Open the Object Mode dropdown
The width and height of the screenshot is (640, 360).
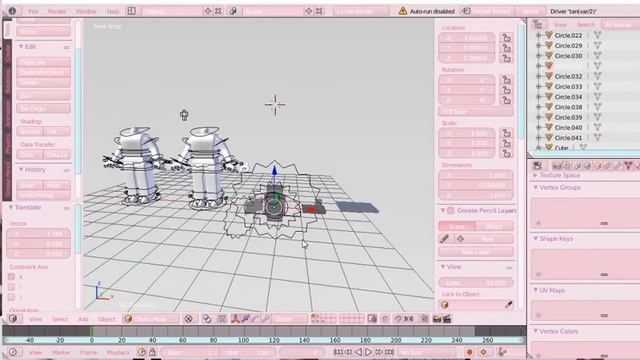(151, 319)
